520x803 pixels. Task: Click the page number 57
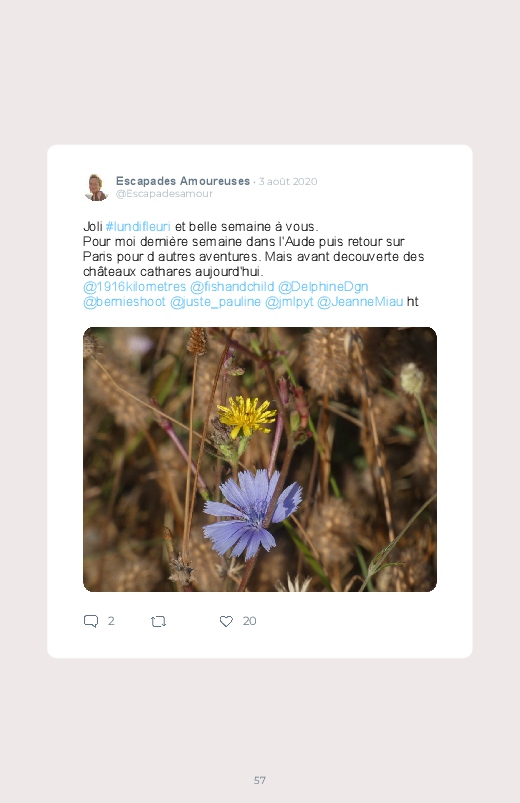[x=260, y=780]
